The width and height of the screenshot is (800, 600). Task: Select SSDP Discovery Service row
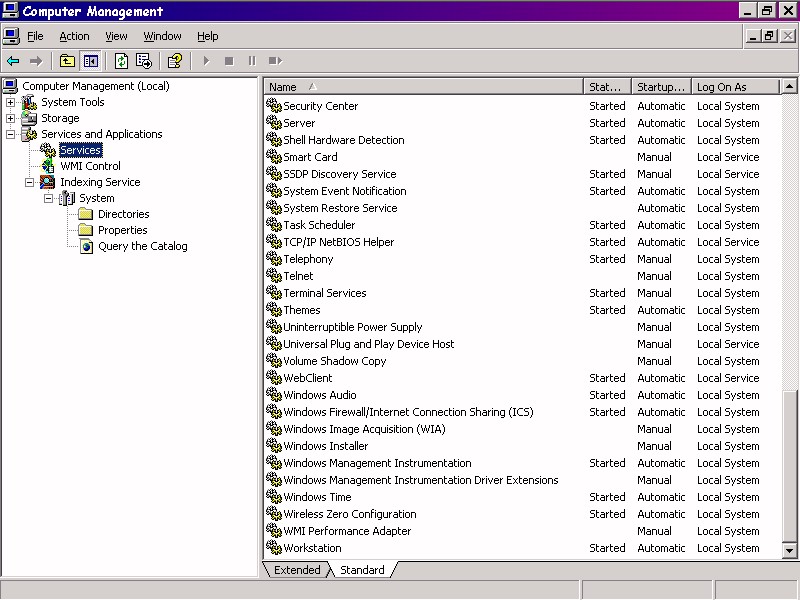click(522, 173)
